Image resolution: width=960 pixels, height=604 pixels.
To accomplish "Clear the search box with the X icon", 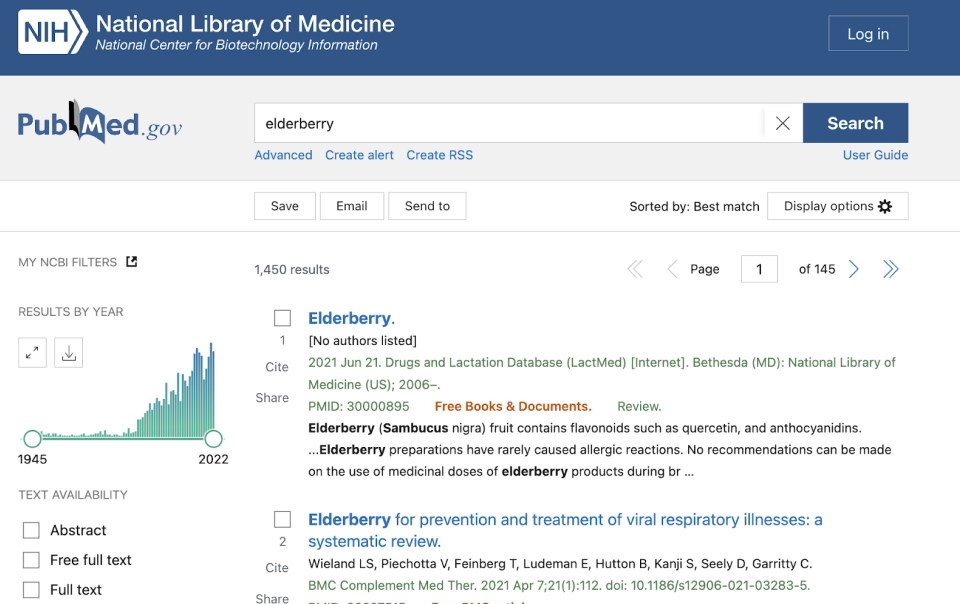I will pos(782,123).
